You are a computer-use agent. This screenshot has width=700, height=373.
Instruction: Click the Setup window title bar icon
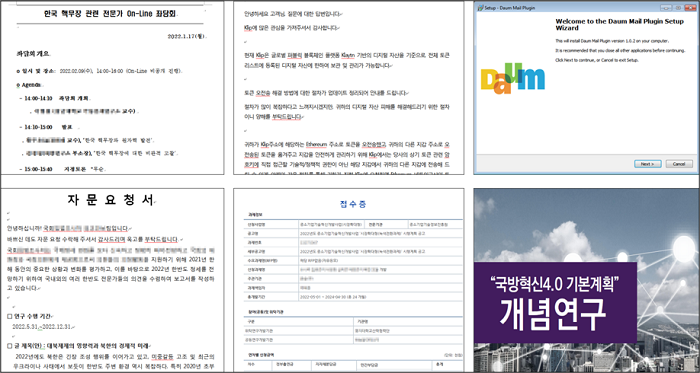coord(480,8)
